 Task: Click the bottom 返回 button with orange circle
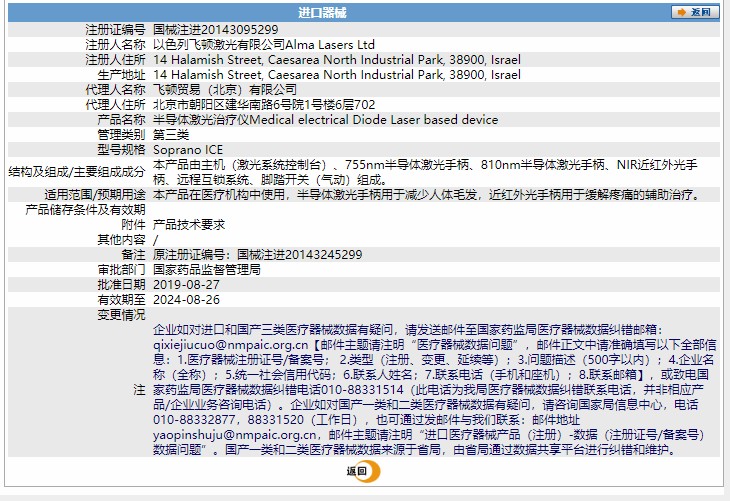(x=363, y=471)
